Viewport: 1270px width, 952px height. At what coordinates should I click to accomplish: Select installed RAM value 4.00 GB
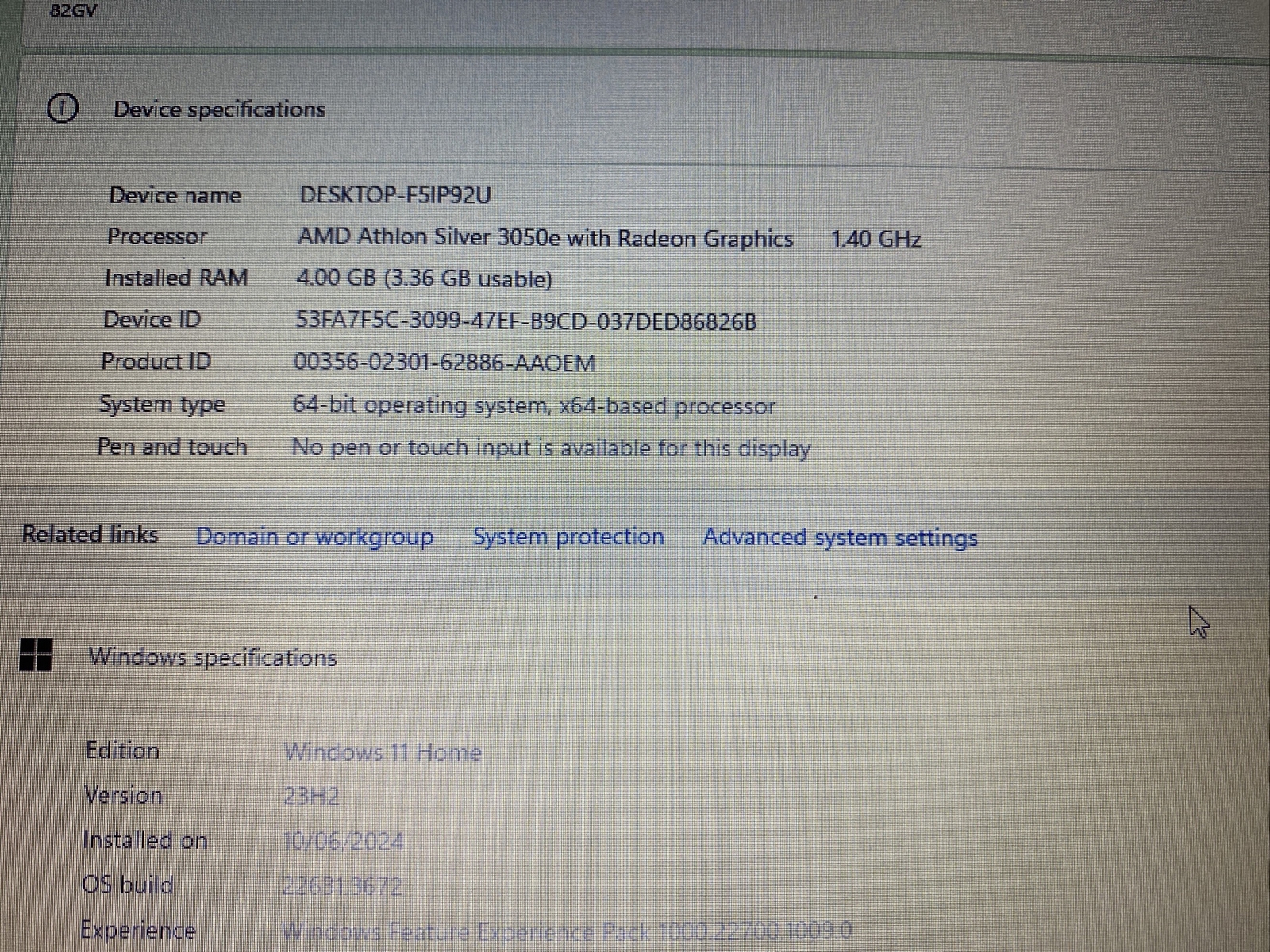424,278
